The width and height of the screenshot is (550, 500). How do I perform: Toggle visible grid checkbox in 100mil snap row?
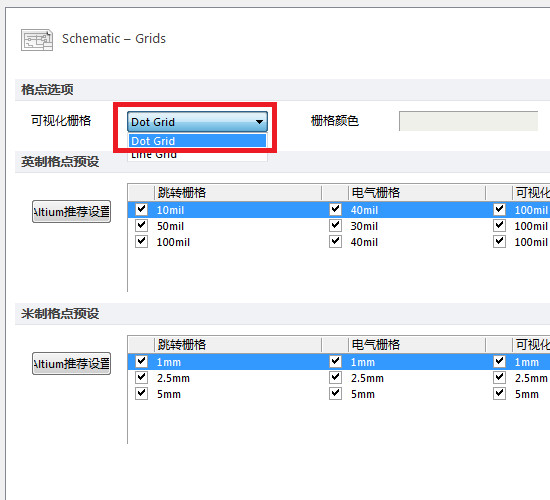[x=499, y=241]
